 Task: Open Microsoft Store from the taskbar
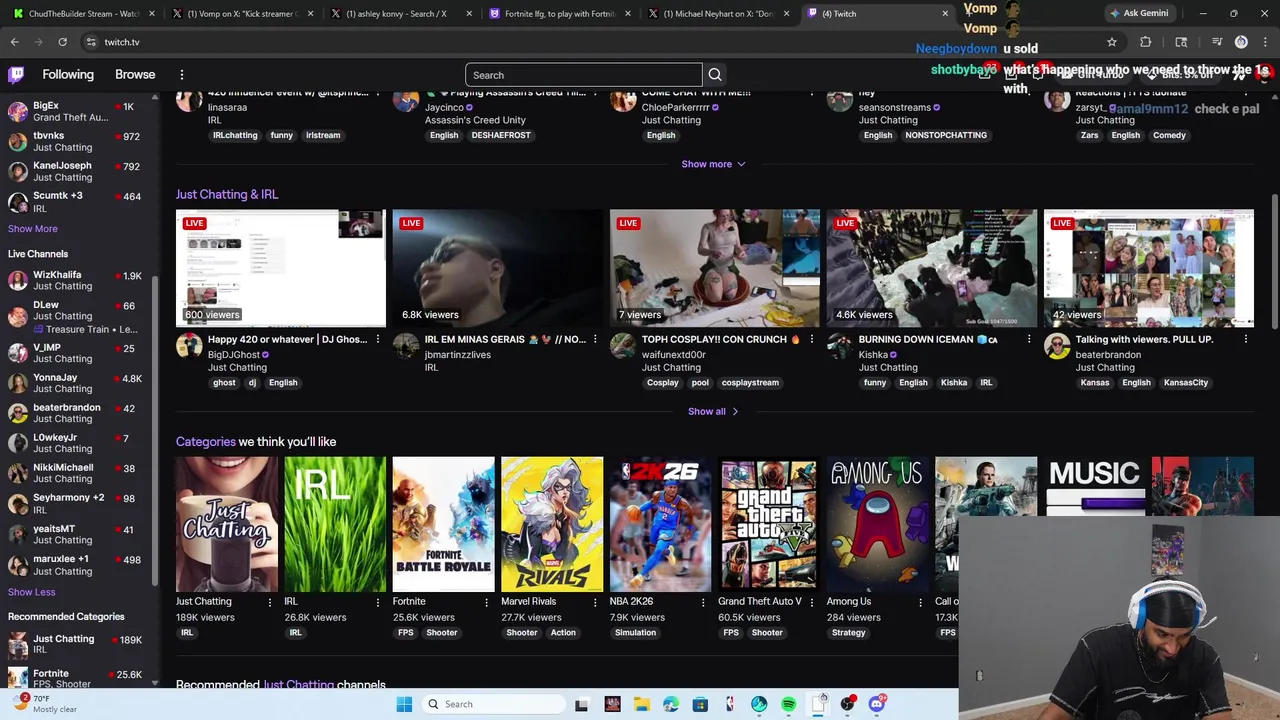700,704
